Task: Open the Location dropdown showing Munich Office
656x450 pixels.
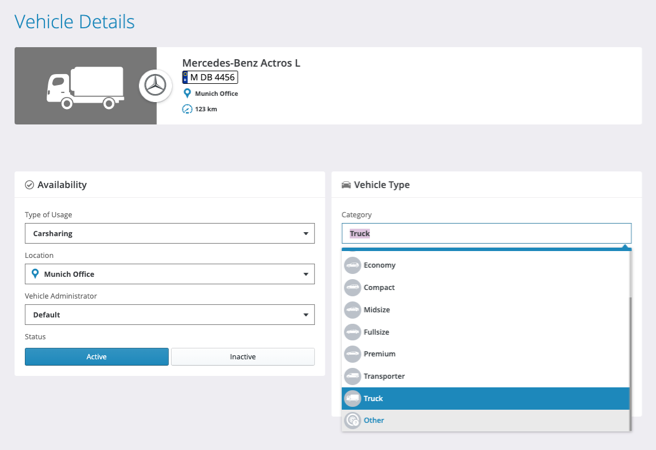Action: tap(169, 274)
